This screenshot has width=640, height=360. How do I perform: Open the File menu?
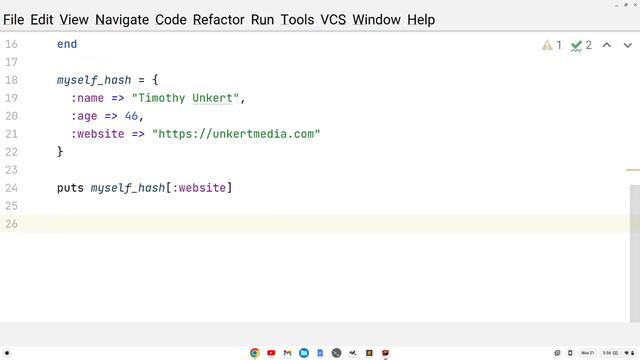(x=13, y=20)
